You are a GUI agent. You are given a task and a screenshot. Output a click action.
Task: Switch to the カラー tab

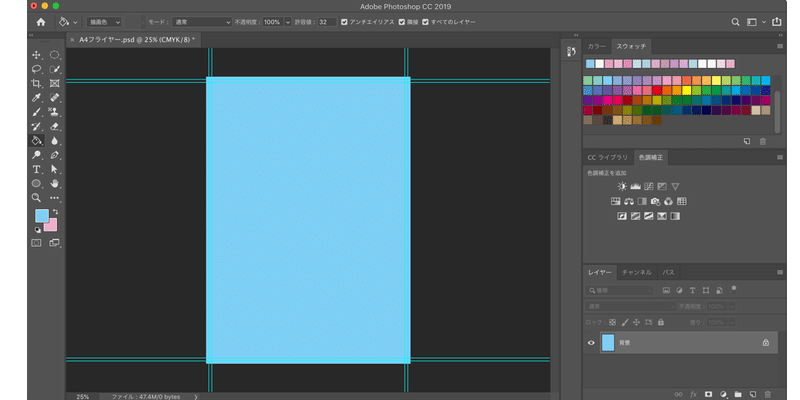tap(596, 46)
